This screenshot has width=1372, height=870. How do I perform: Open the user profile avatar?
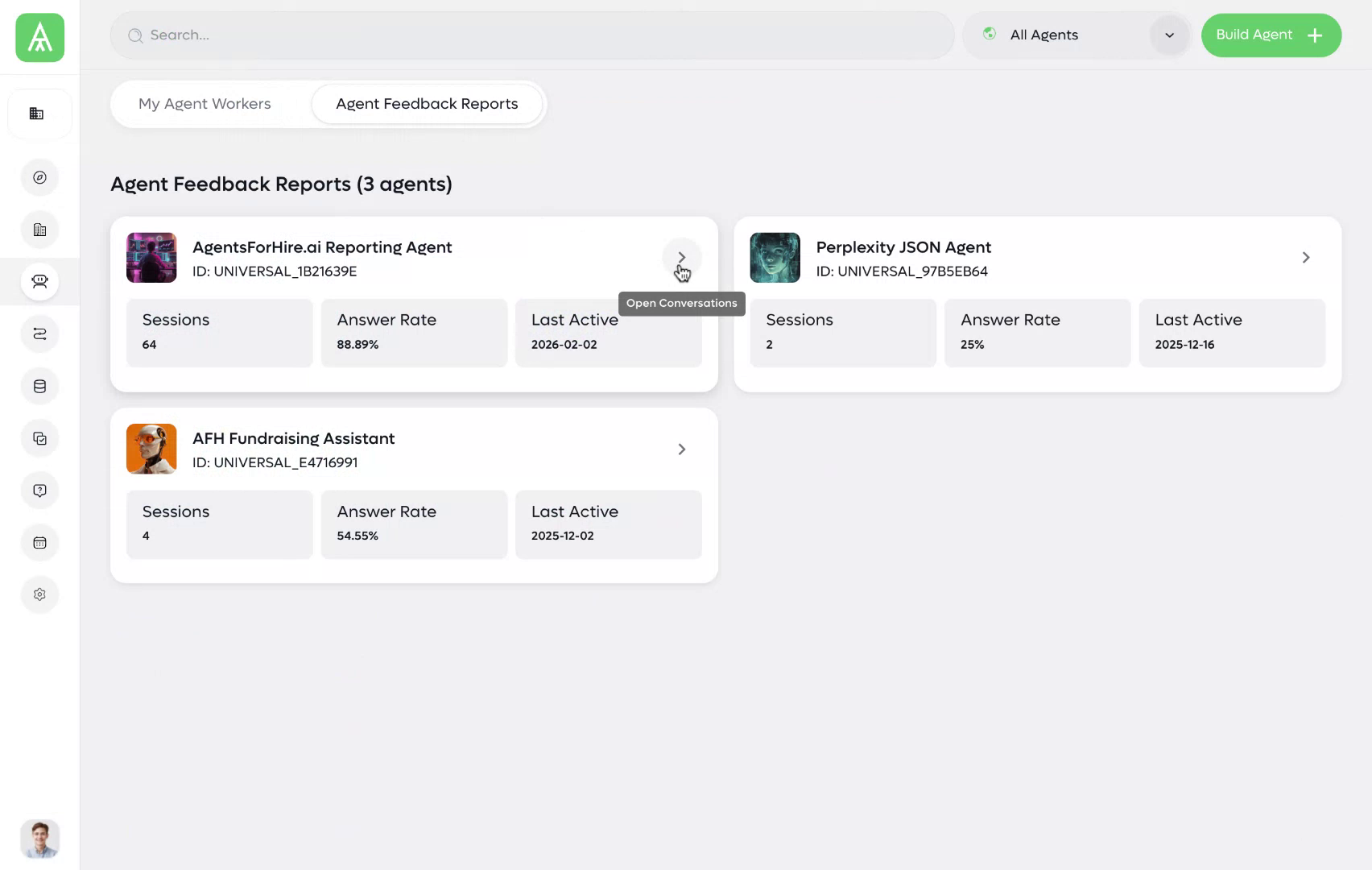click(x=39, y=839)
